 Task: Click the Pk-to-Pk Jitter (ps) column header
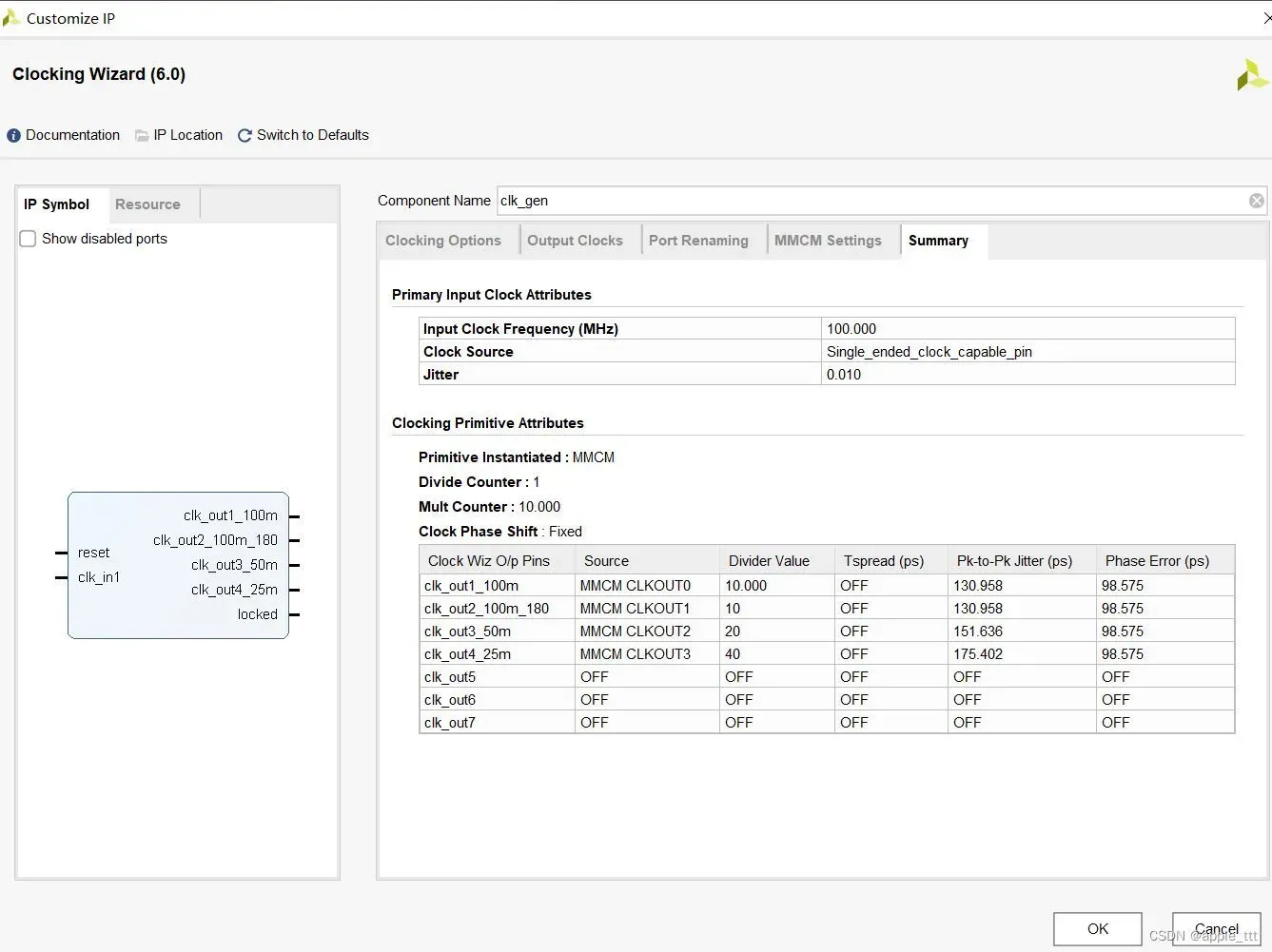1023,560
